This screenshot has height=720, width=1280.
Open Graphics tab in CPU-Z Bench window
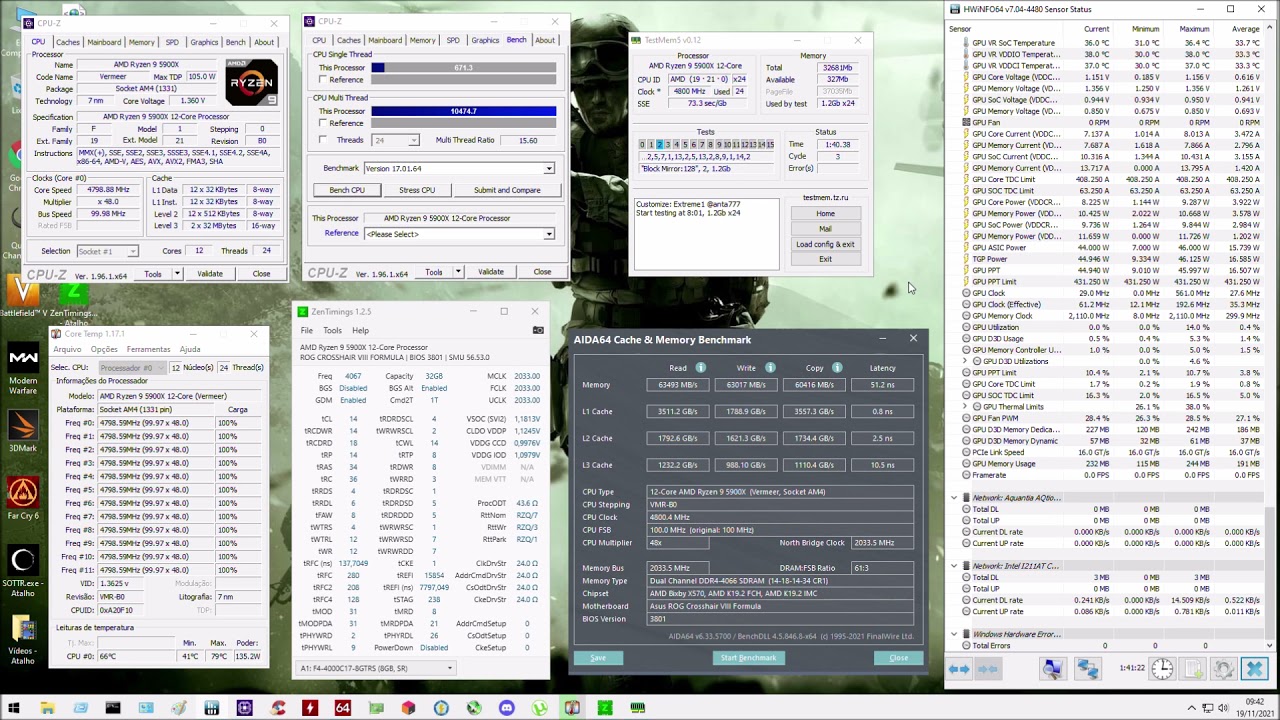point(485,40)
